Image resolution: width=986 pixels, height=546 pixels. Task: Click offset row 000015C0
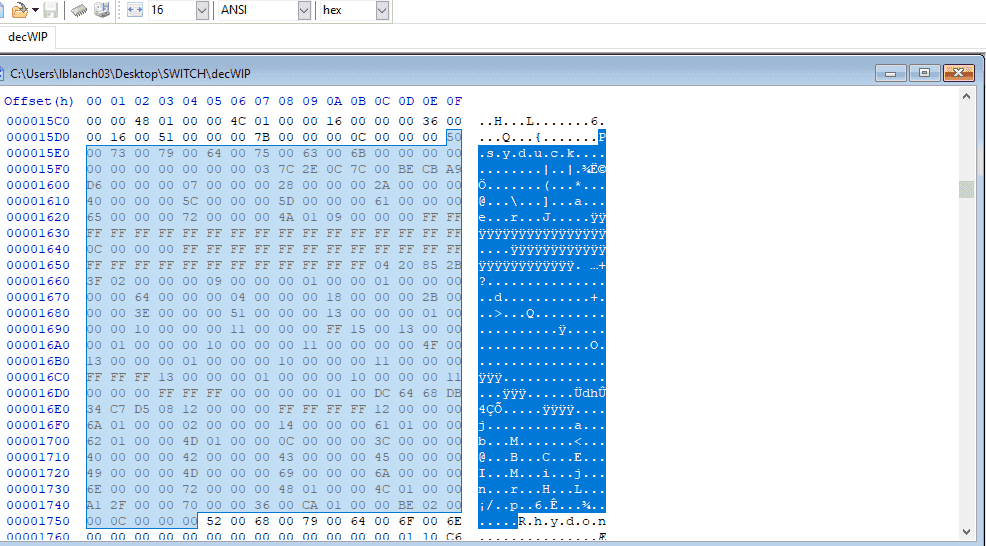(x=38, y=121)
